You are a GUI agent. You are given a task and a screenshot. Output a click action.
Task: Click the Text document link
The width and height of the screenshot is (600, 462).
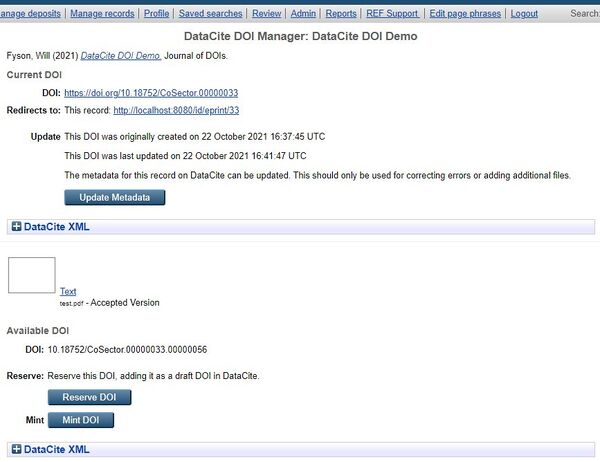click(68, 291)
